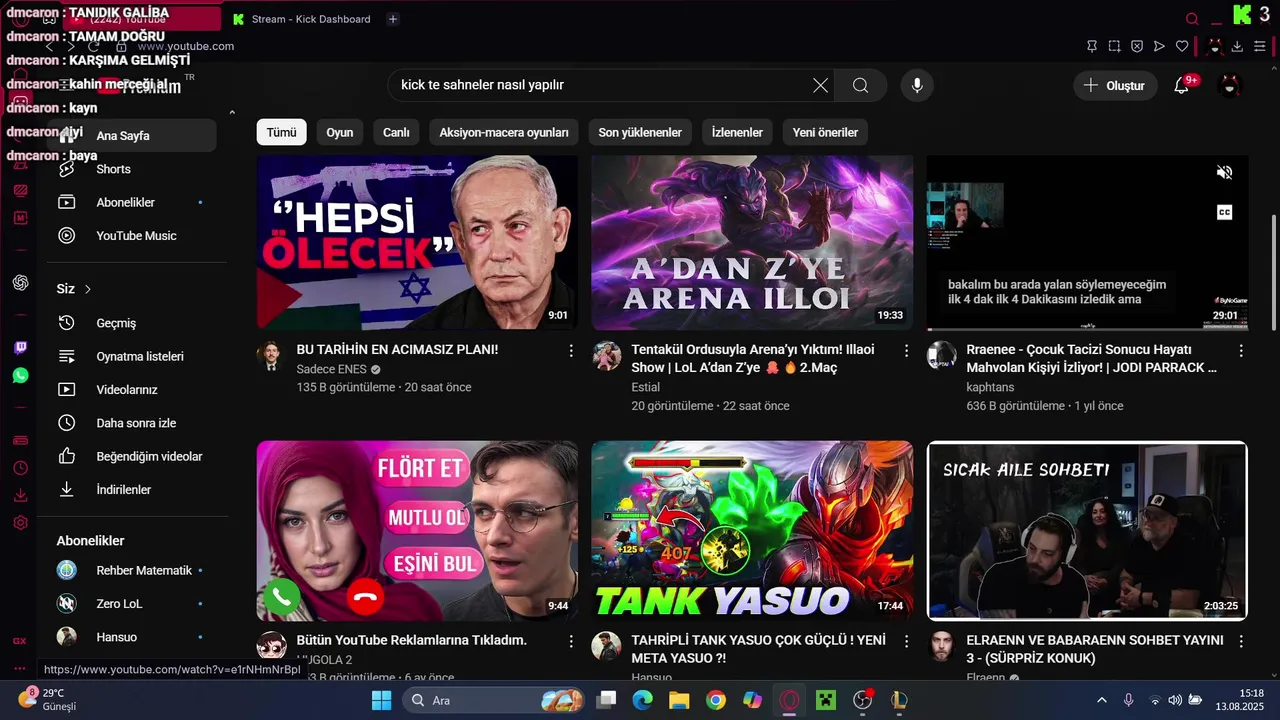This screenshot has height=720, width=1280.
Task: Open the Hansuo subscription in the sidebar
Action: click(132, 637)
